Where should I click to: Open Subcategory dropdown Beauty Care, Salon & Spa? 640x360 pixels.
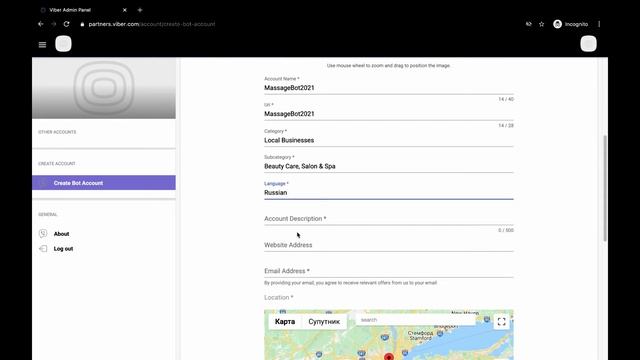[389, 166]
